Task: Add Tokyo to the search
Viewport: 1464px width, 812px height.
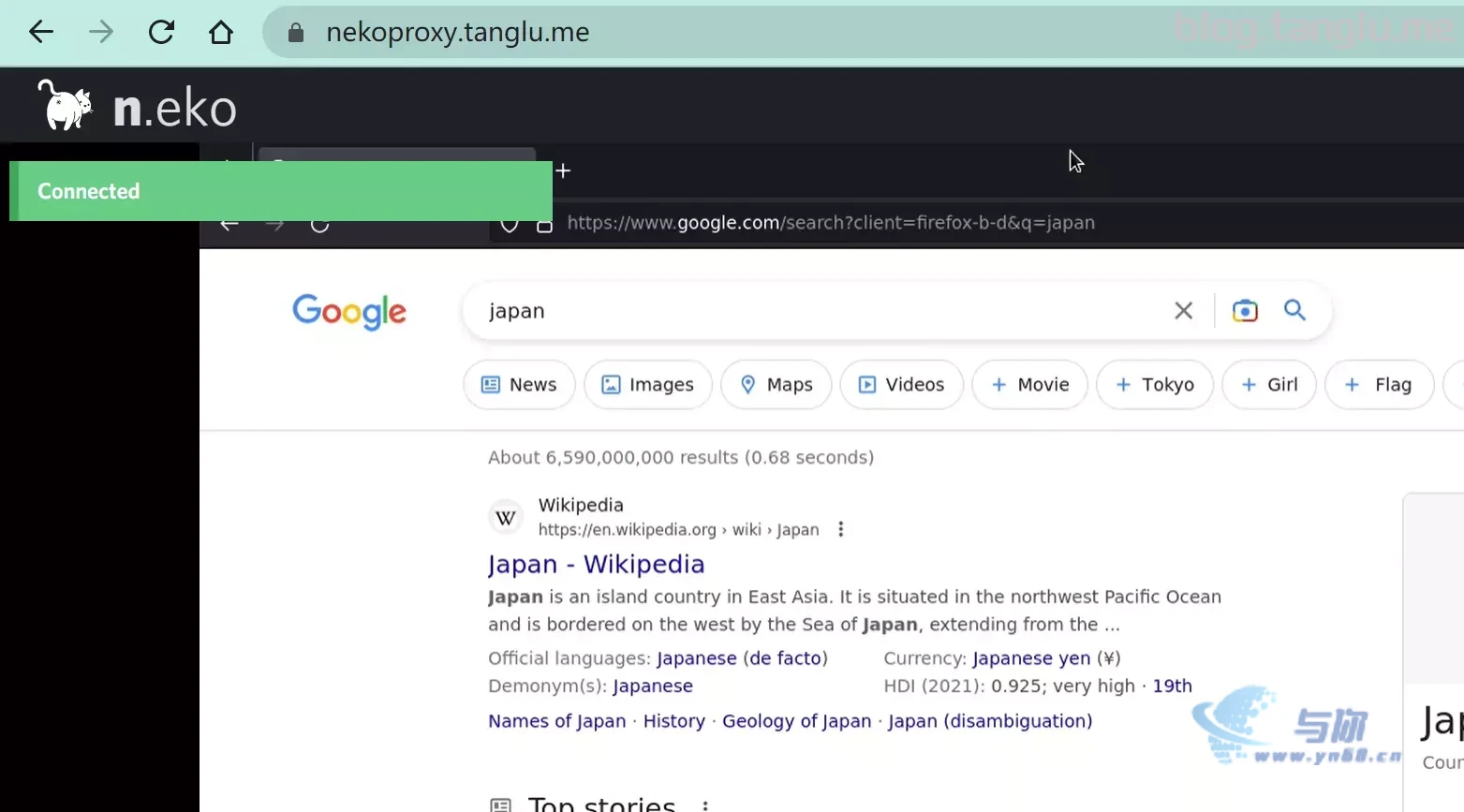Action: point(1155,385)
